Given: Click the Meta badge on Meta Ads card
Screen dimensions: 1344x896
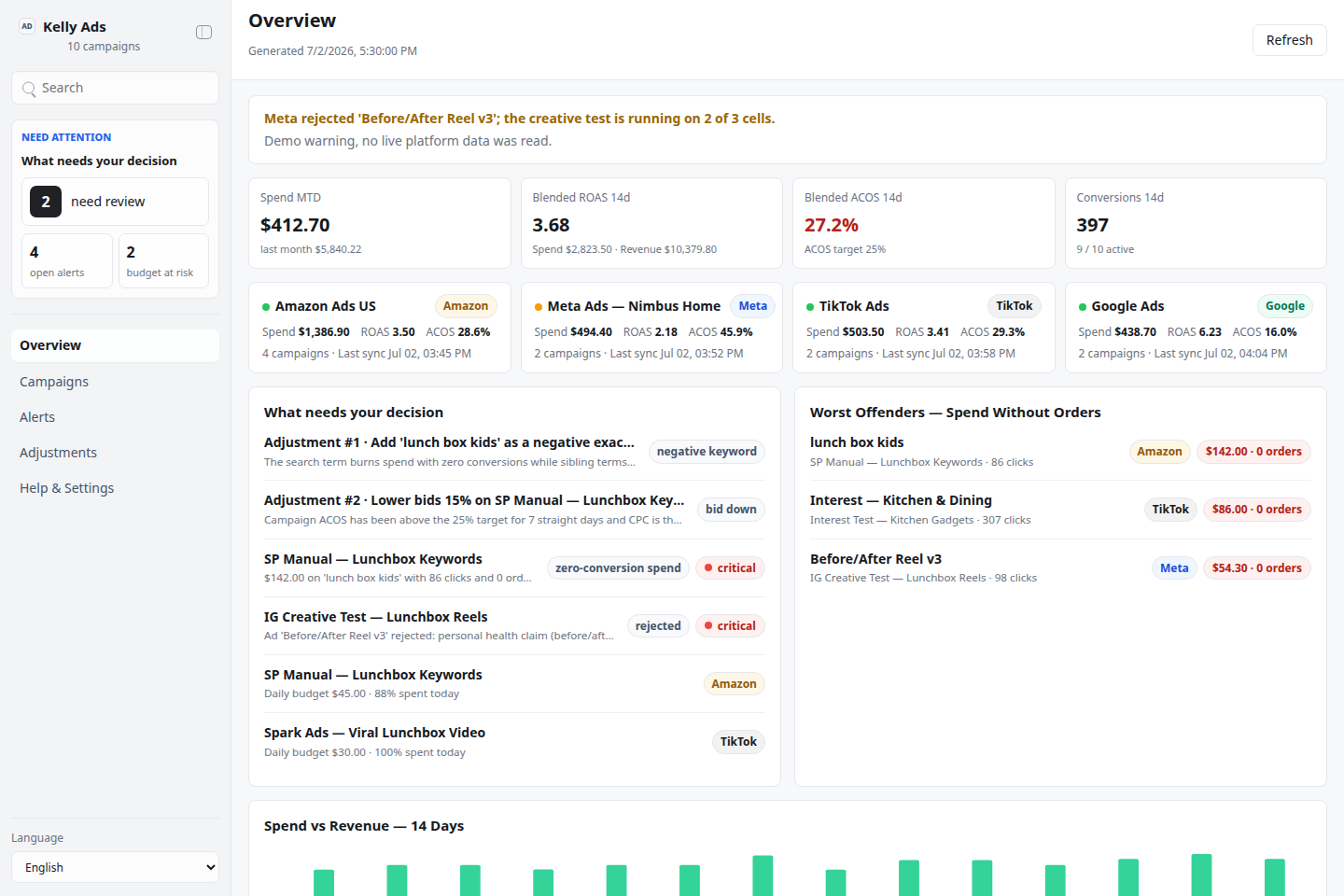Looking at the screenshot, I should [753, 306].
